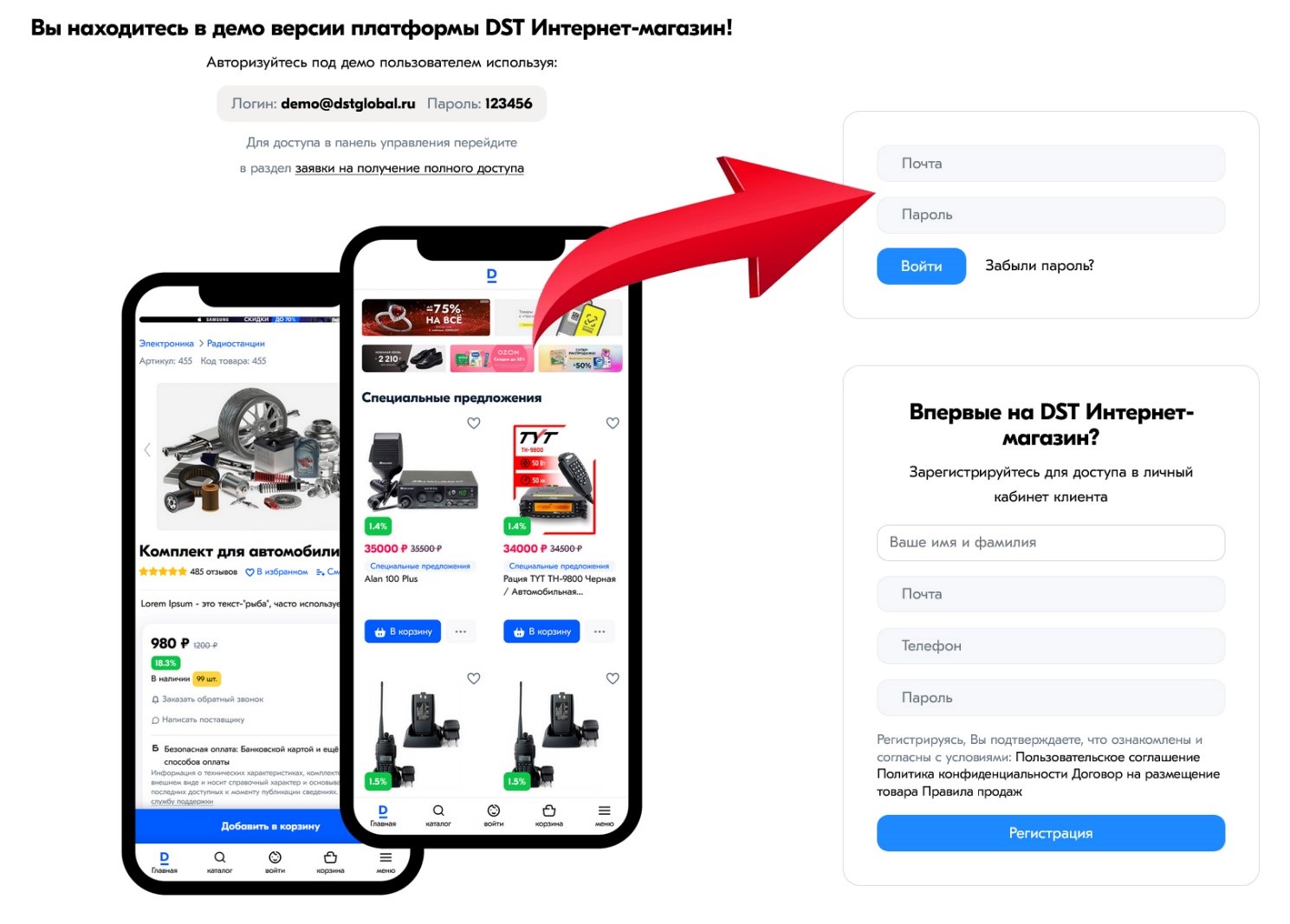Click the blue Войти button

pos(921,266)
